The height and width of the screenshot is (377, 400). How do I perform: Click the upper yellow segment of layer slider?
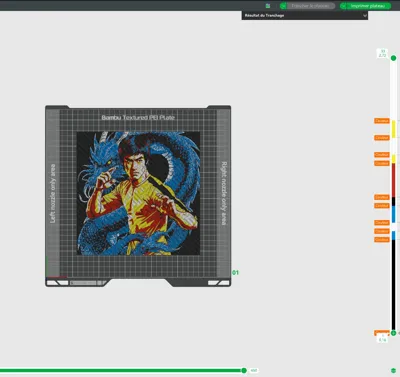pos(393,129)
